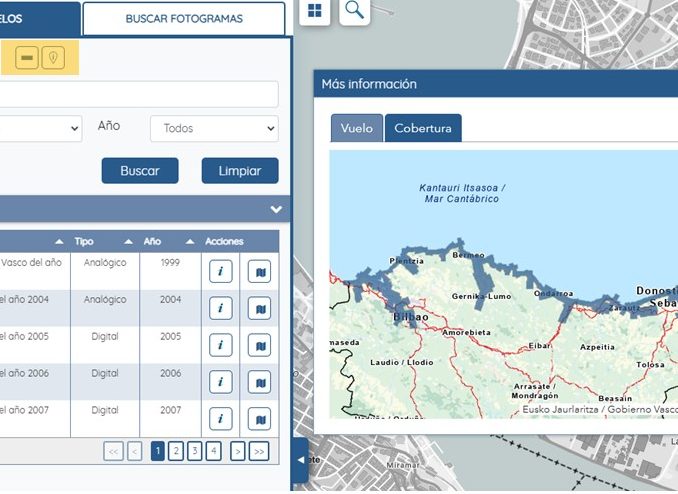Switch to the Cobertura tab
Viewport: 678px width, 494px height.
(x=422, y=128)
